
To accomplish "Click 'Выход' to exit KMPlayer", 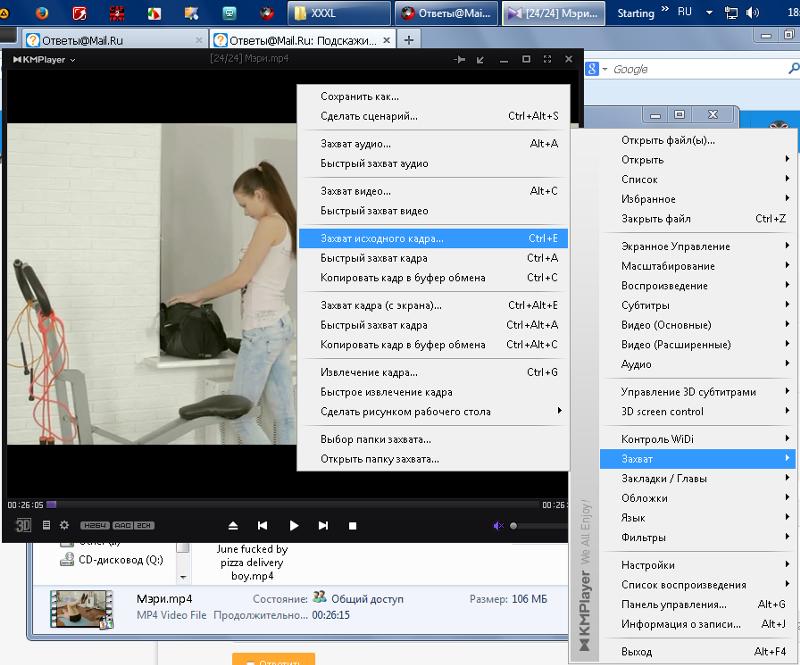I will pyautogui.click(x=697, y=652).
